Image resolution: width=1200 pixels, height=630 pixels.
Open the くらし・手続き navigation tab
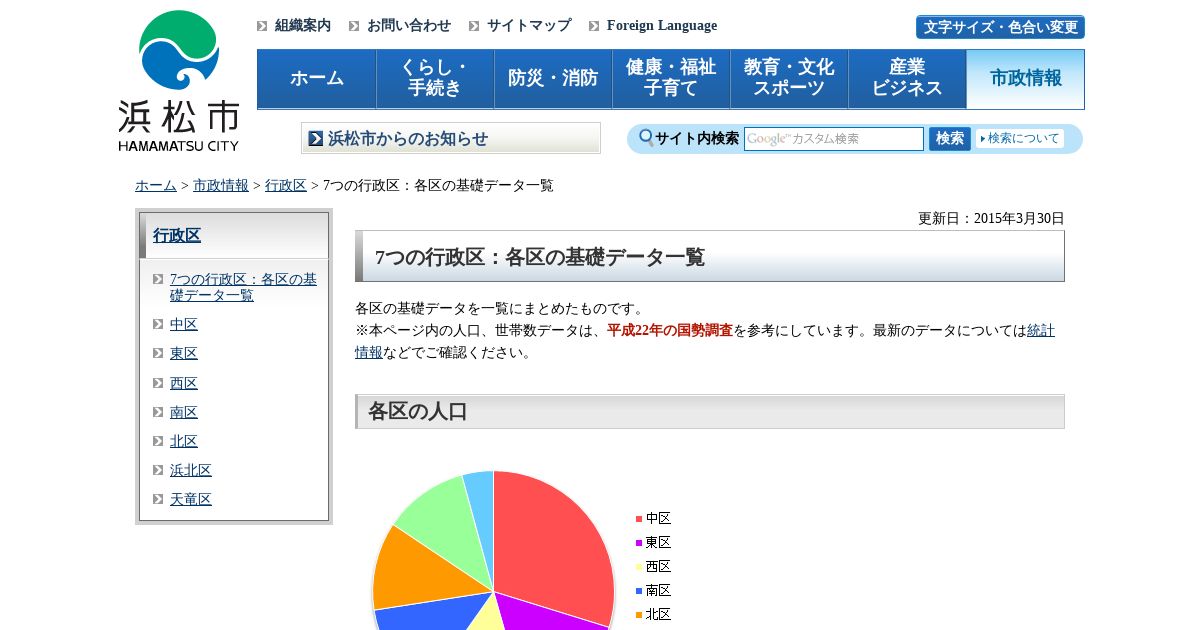click(435, 79)
